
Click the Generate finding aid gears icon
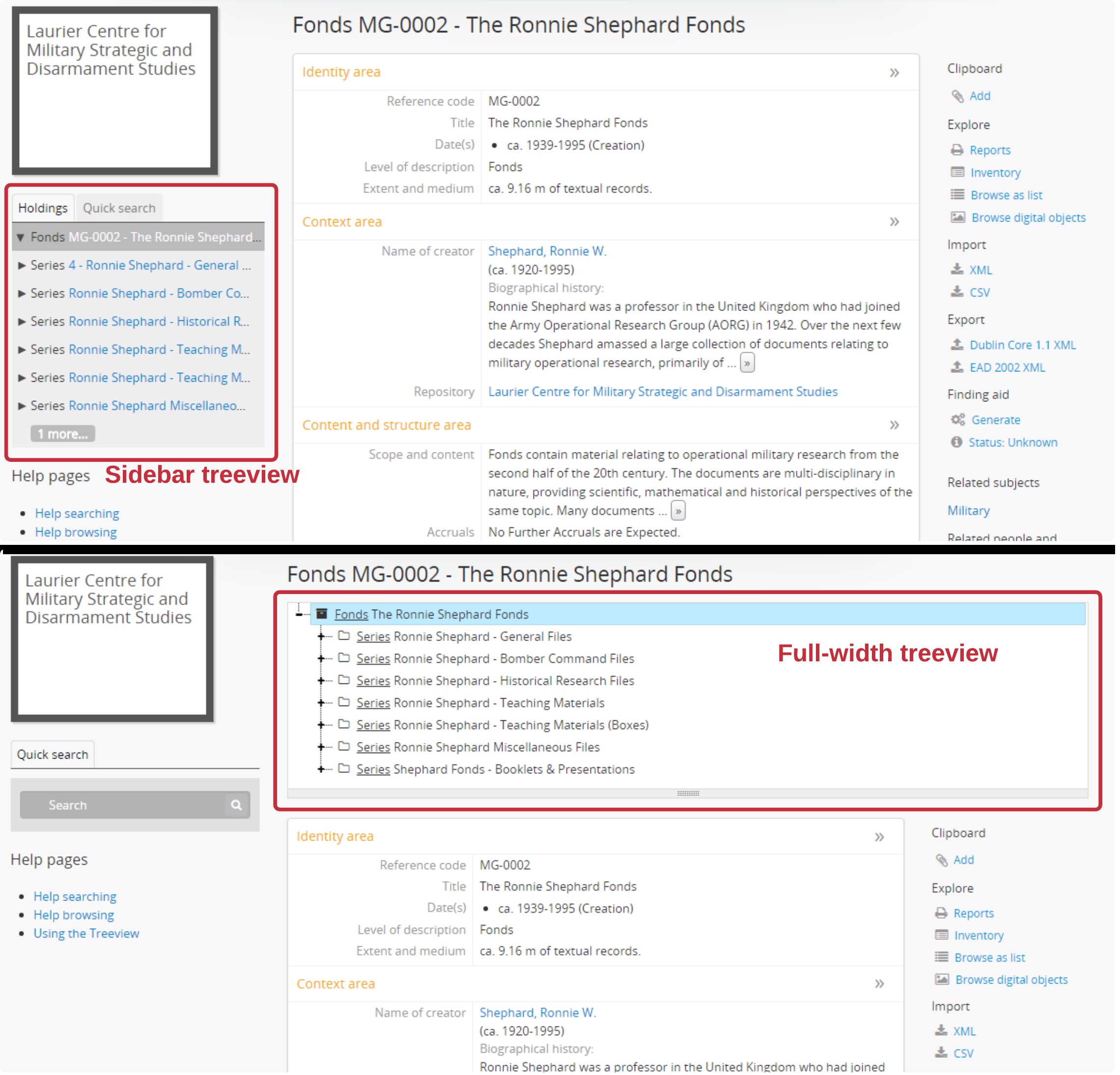958,420
